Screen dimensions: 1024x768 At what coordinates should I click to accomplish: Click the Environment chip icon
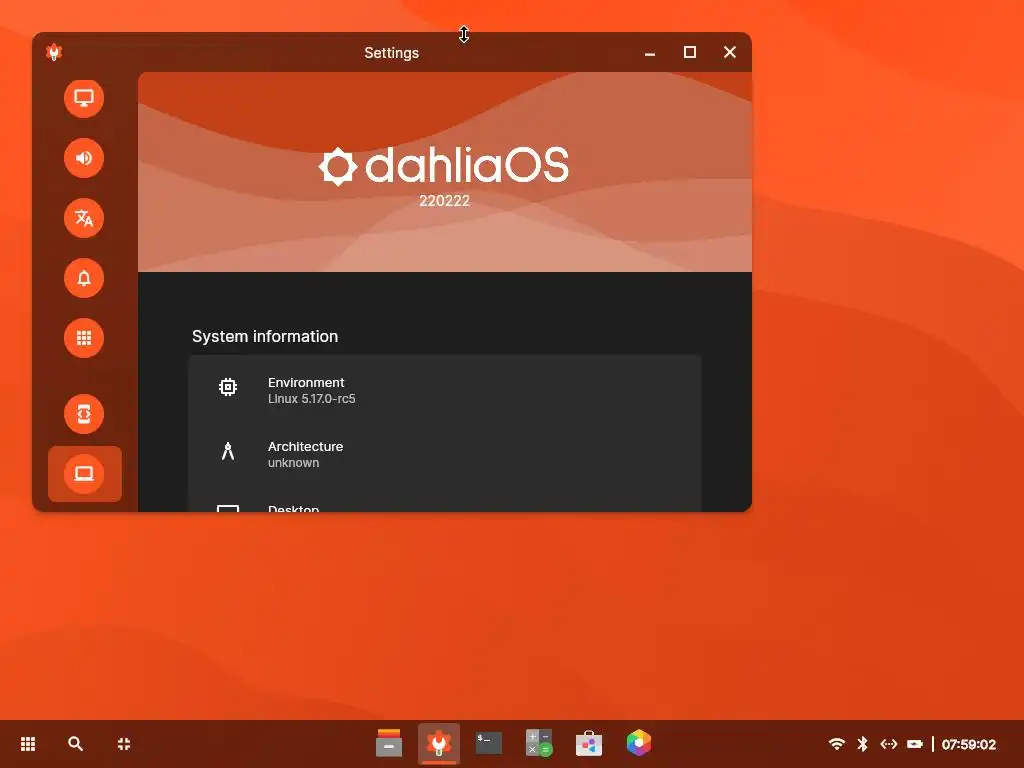(x=228, y=387)
